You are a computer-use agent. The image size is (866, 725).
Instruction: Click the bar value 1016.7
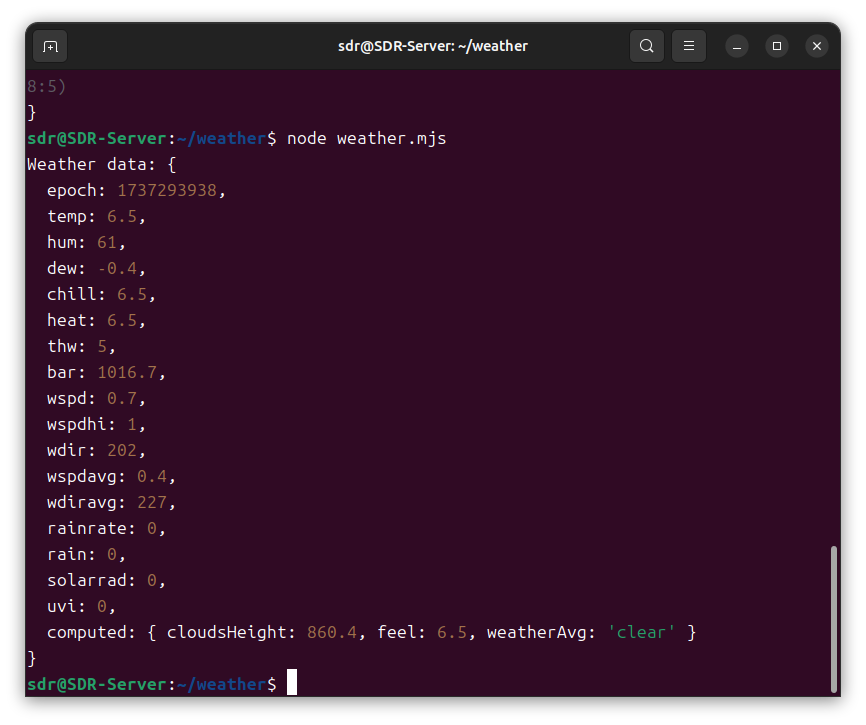126,372
